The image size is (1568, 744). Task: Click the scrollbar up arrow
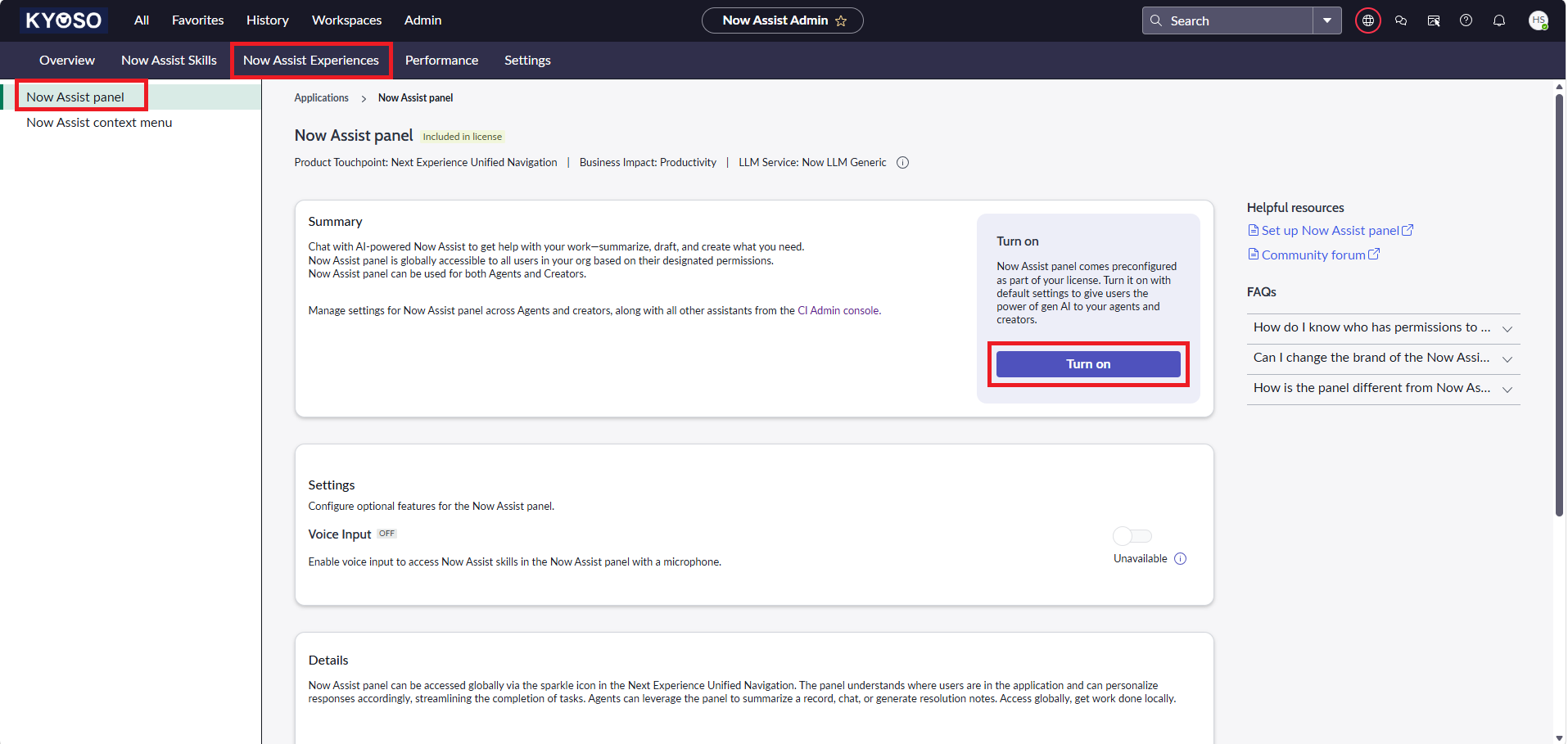tap(1560, 86)
